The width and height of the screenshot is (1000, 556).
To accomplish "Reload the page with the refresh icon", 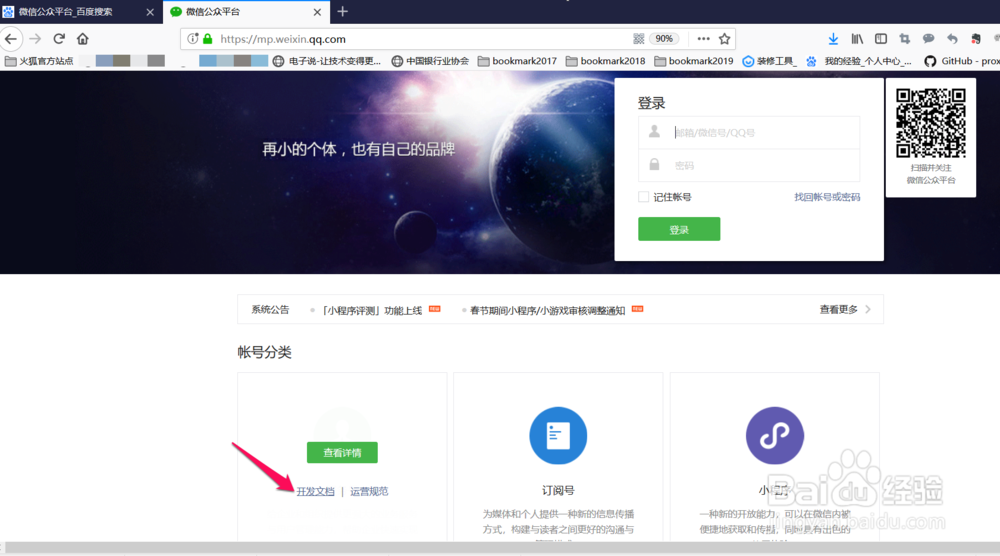I will (x=59, y=39).
